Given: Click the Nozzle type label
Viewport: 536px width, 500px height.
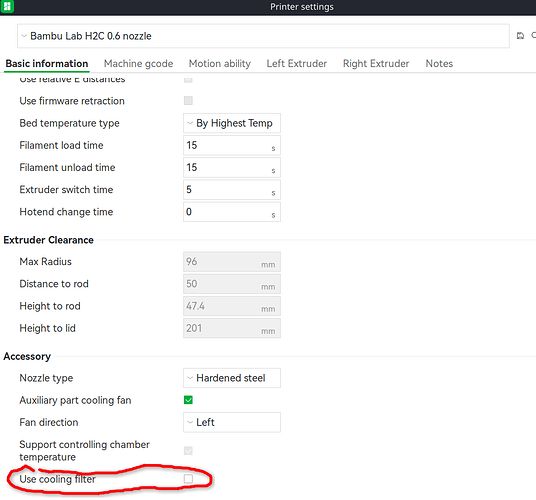Looking at the screenshot, I should 46,378.
